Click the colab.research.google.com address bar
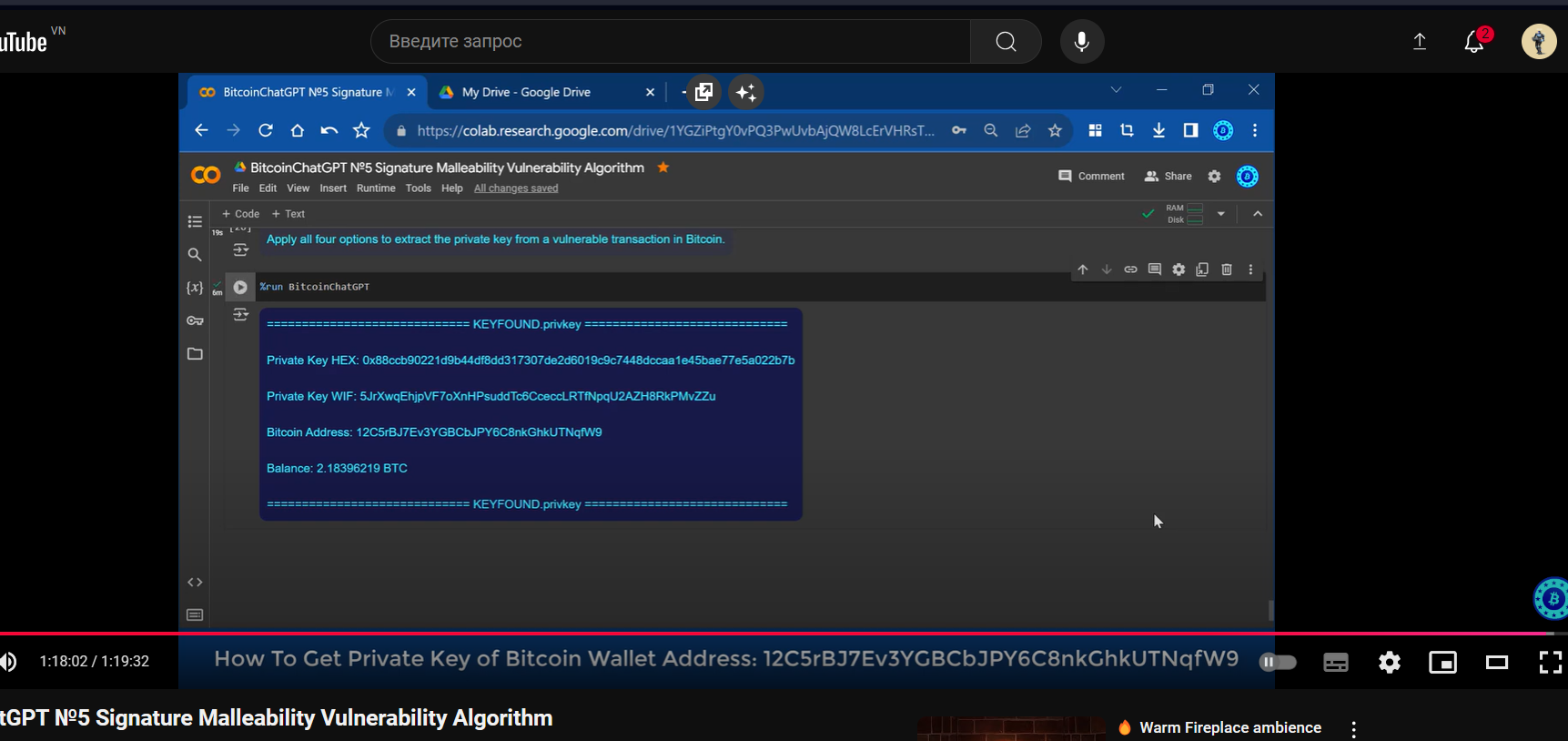The width and height of the screenshot is (1568, 741). (x=675, y=130)
